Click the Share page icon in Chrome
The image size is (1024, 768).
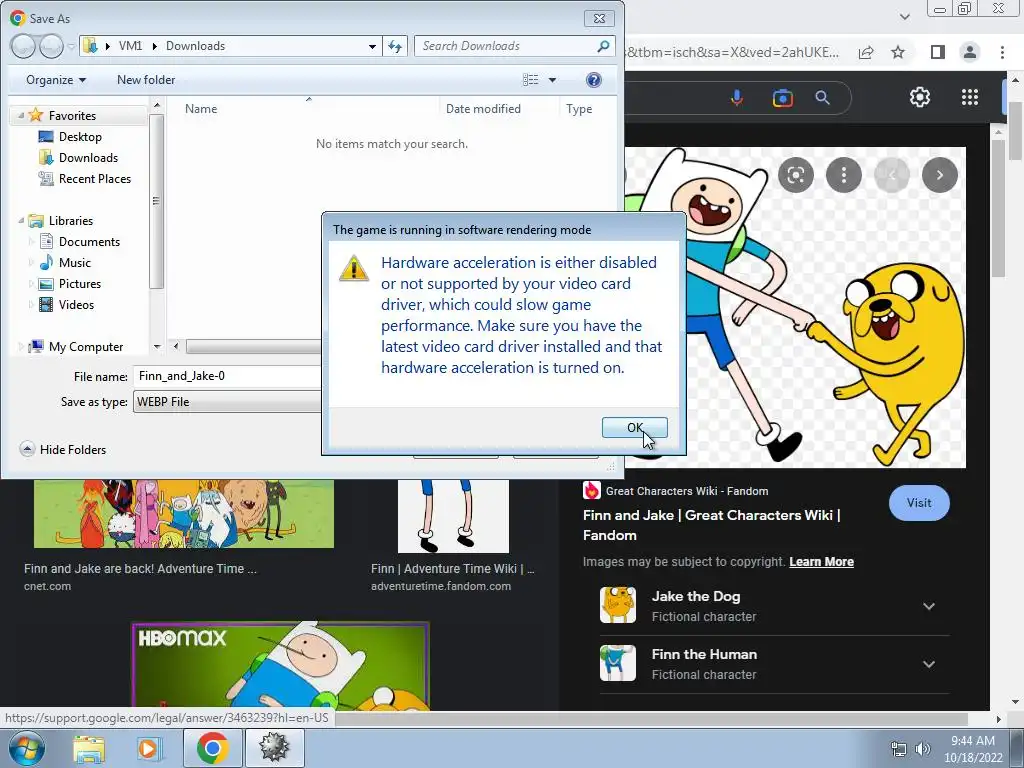click(x=866, y=52)
